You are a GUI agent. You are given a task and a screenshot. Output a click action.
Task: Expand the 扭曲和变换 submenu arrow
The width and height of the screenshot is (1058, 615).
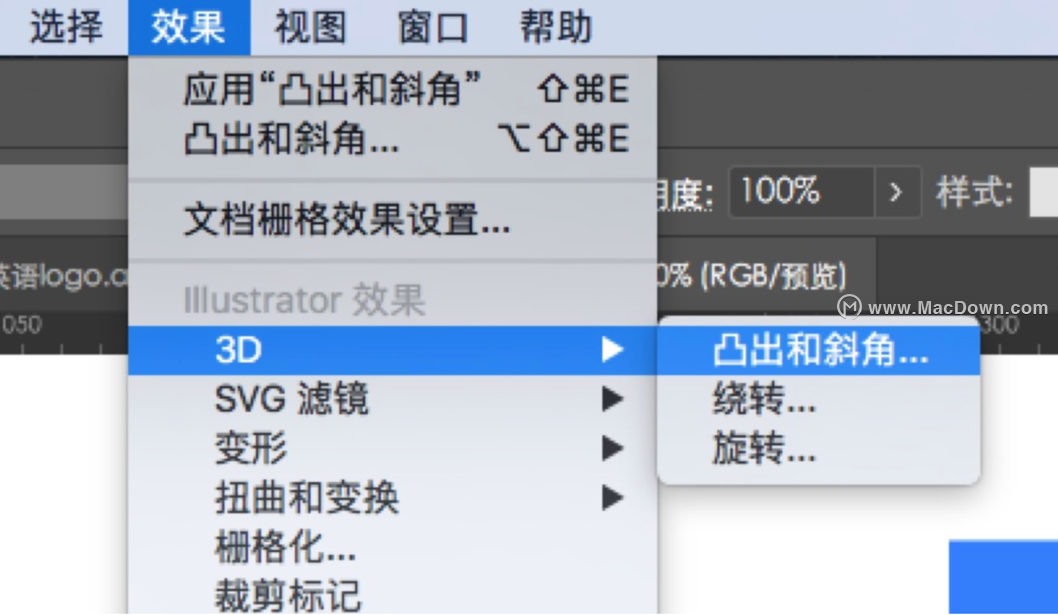[612, 498]
